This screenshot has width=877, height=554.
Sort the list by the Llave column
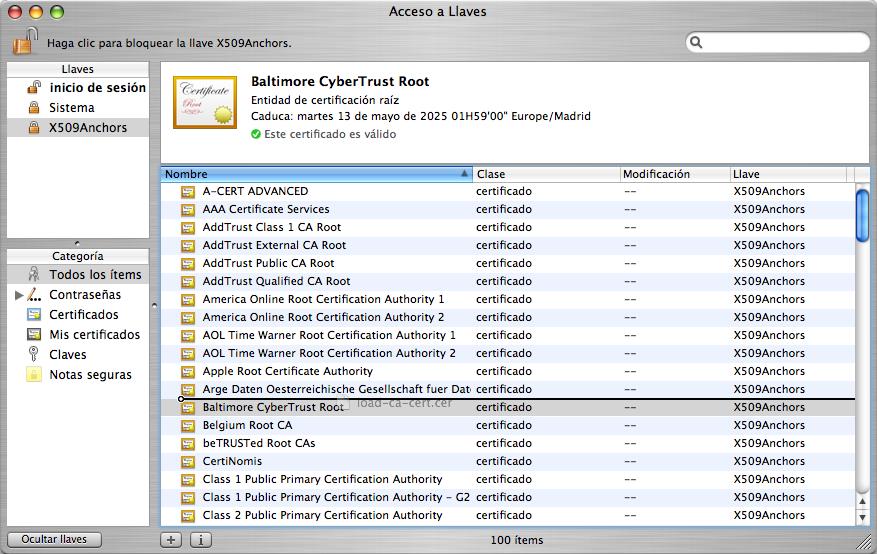(x=788, y=174)
